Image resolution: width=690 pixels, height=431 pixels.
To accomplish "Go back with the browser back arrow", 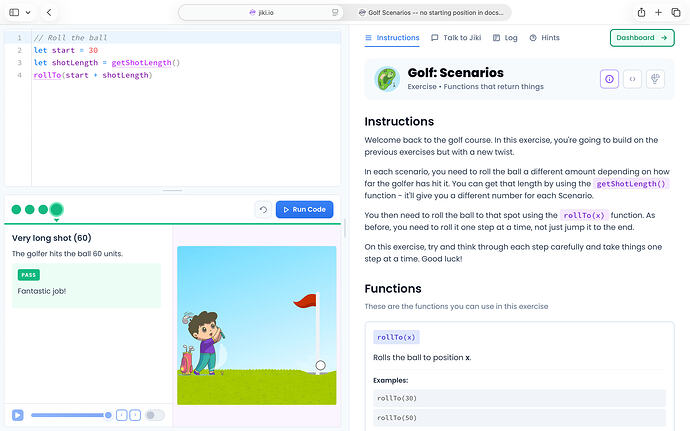I will coord(49,12).
